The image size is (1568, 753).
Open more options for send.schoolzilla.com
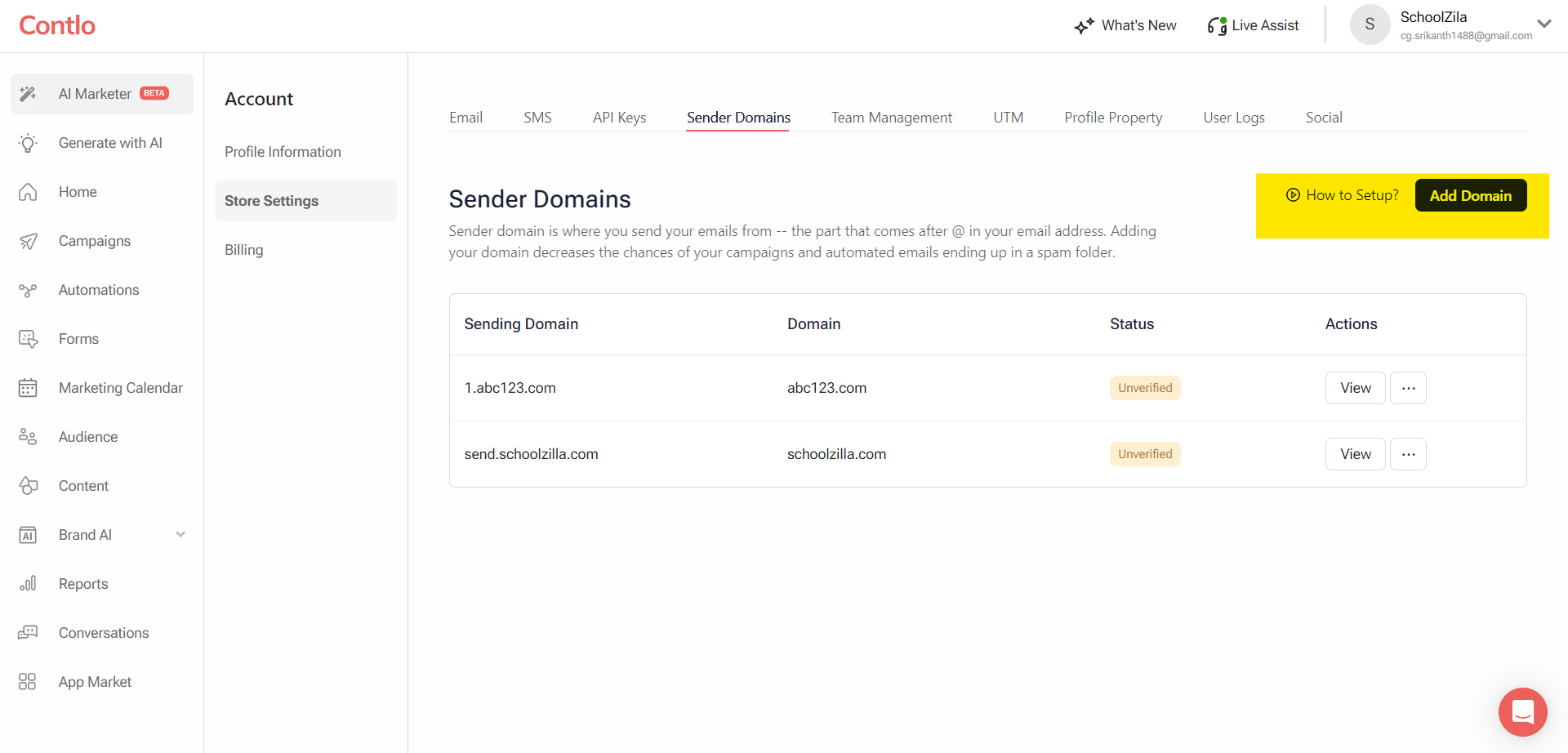pos(1409,454)
